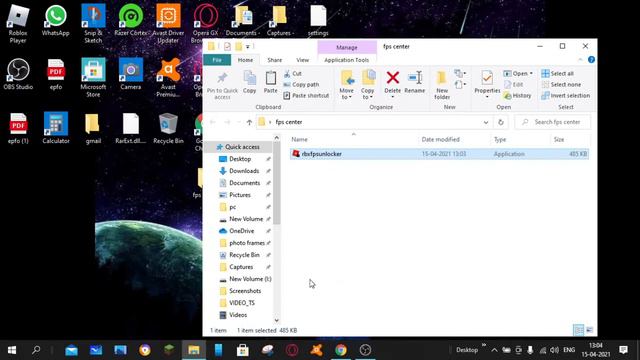Open the Recycle Bin desktop icon
The height and width of the screenshot is (360, 640).
pos(168,128)
